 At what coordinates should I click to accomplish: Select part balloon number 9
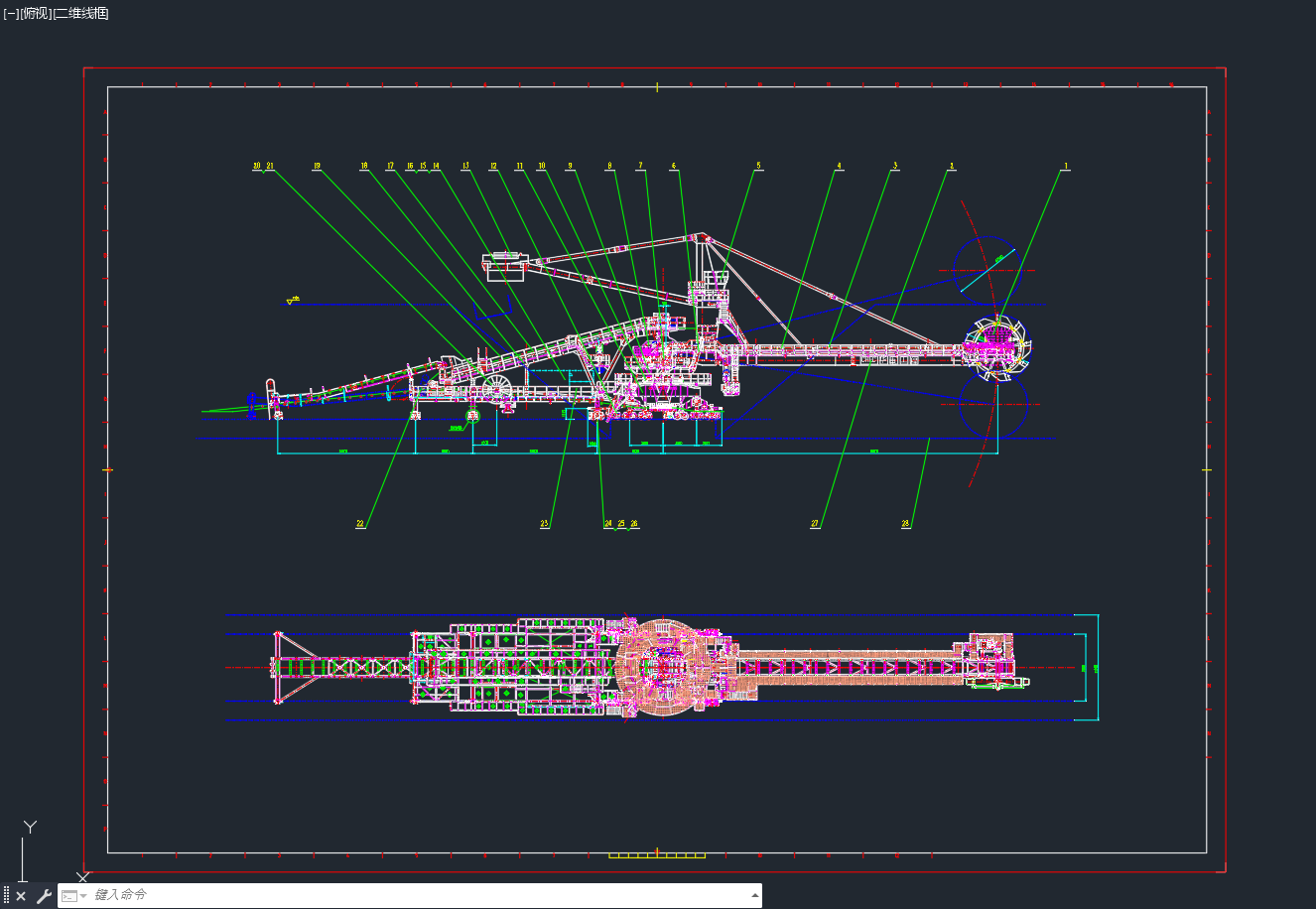(x=570, y=167)
